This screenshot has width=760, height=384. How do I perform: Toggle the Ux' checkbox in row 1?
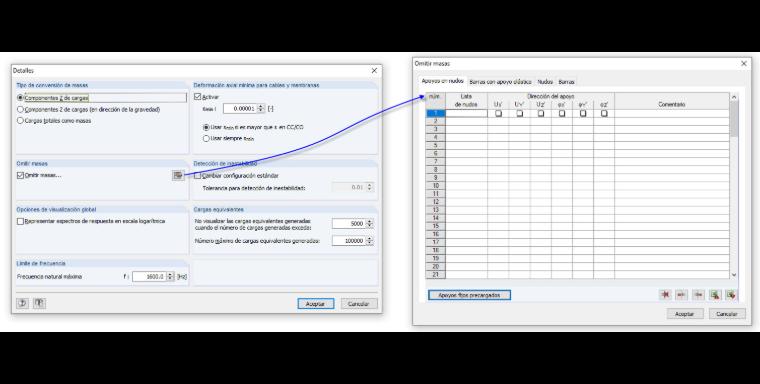pyautogui.click(x=498, y=113)
